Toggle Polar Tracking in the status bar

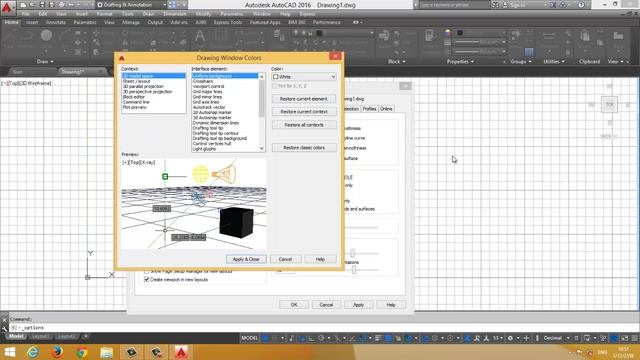tap(321, 338)
